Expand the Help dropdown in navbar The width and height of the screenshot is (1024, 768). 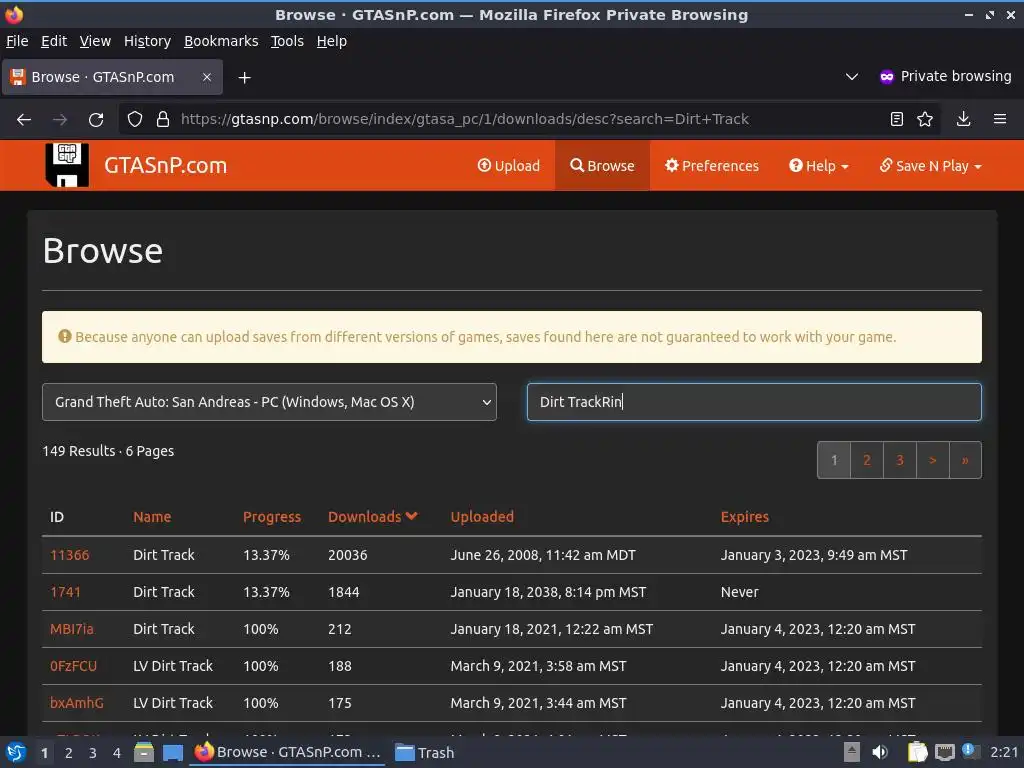click(x=819, y=166)
